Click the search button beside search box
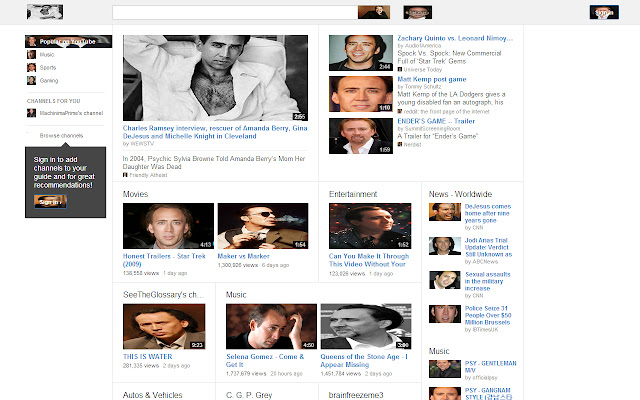 point(374,12)
